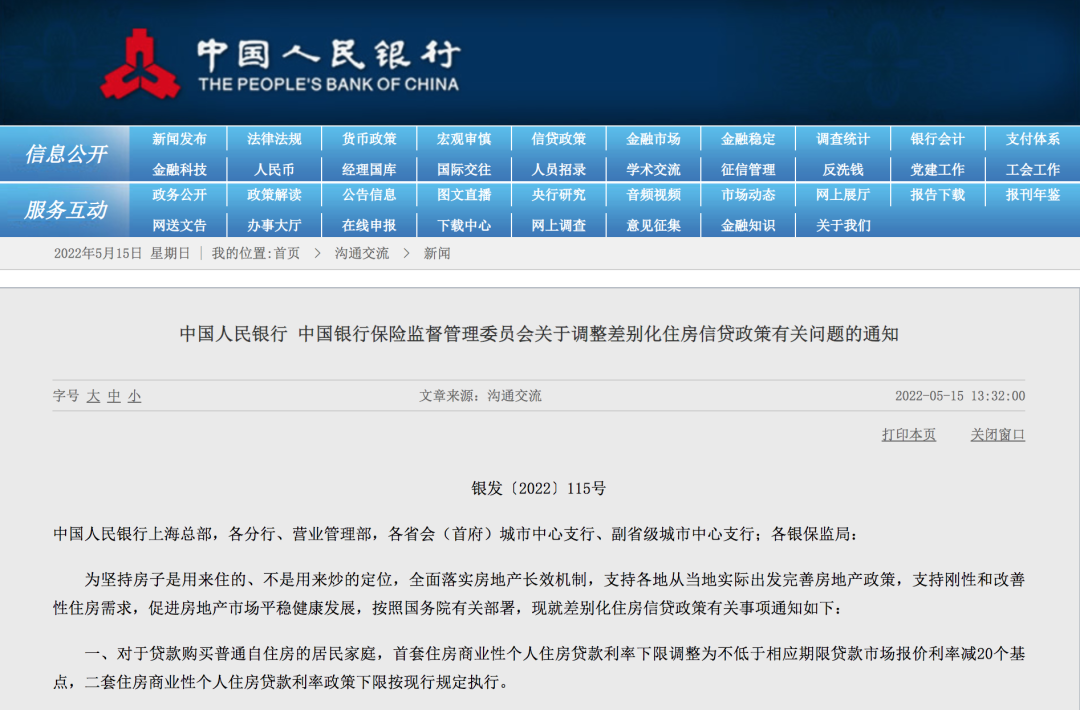
Task: Click the 关闭窗口 close window link
Action: point(997,435)
